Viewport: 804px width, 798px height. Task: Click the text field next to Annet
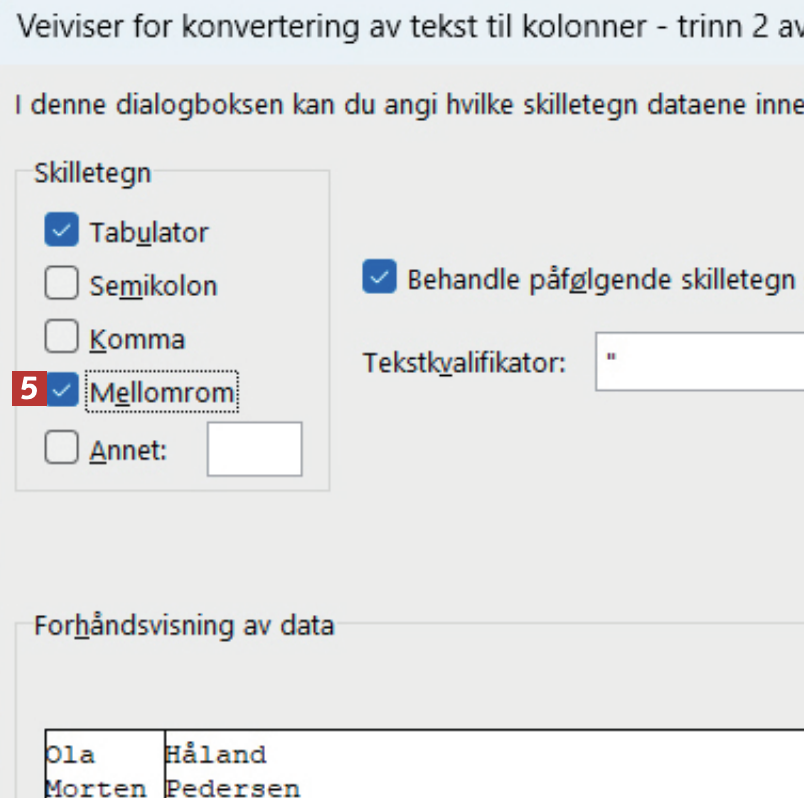[x=254, y=449]
